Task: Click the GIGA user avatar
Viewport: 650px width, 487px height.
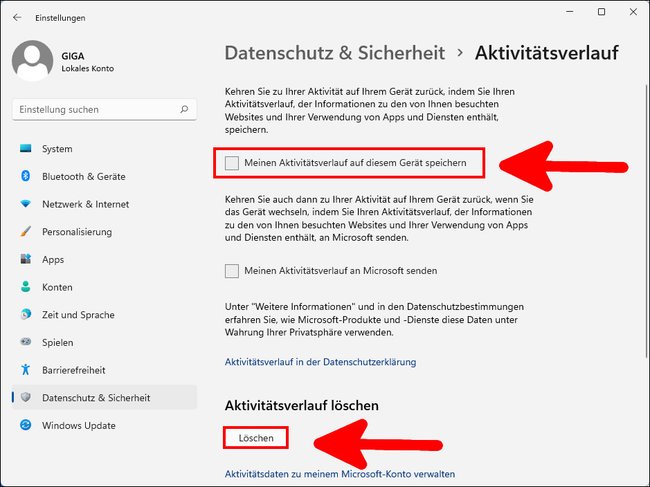Action: 32,61
